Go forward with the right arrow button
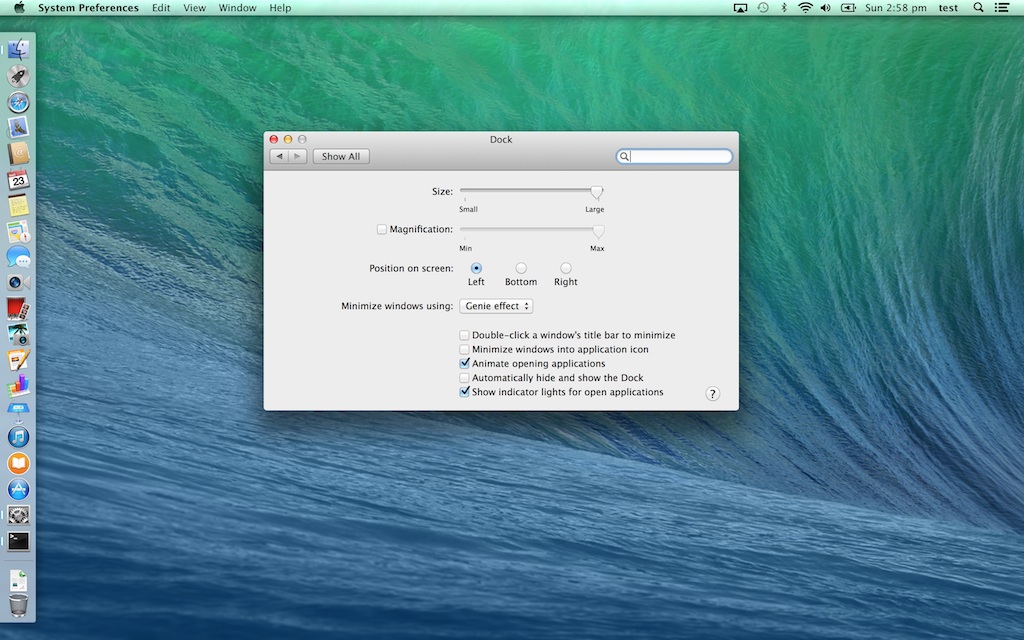1024x640 pixels. (x=298, y=157)
